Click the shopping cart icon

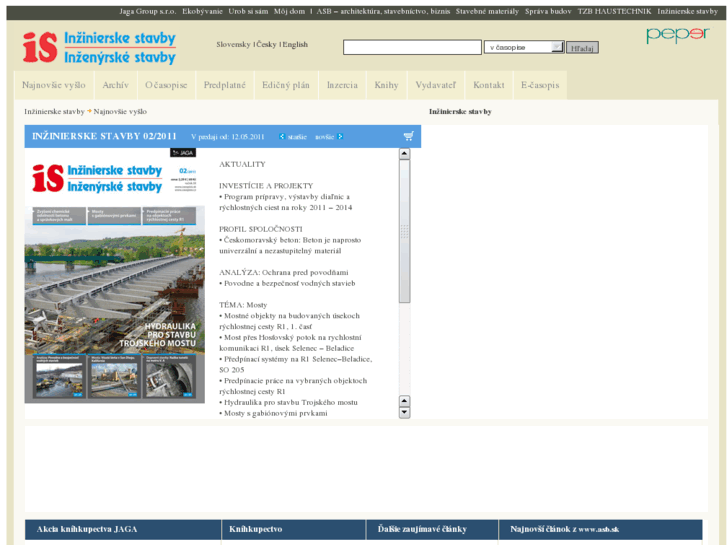(x=408, y=136)
